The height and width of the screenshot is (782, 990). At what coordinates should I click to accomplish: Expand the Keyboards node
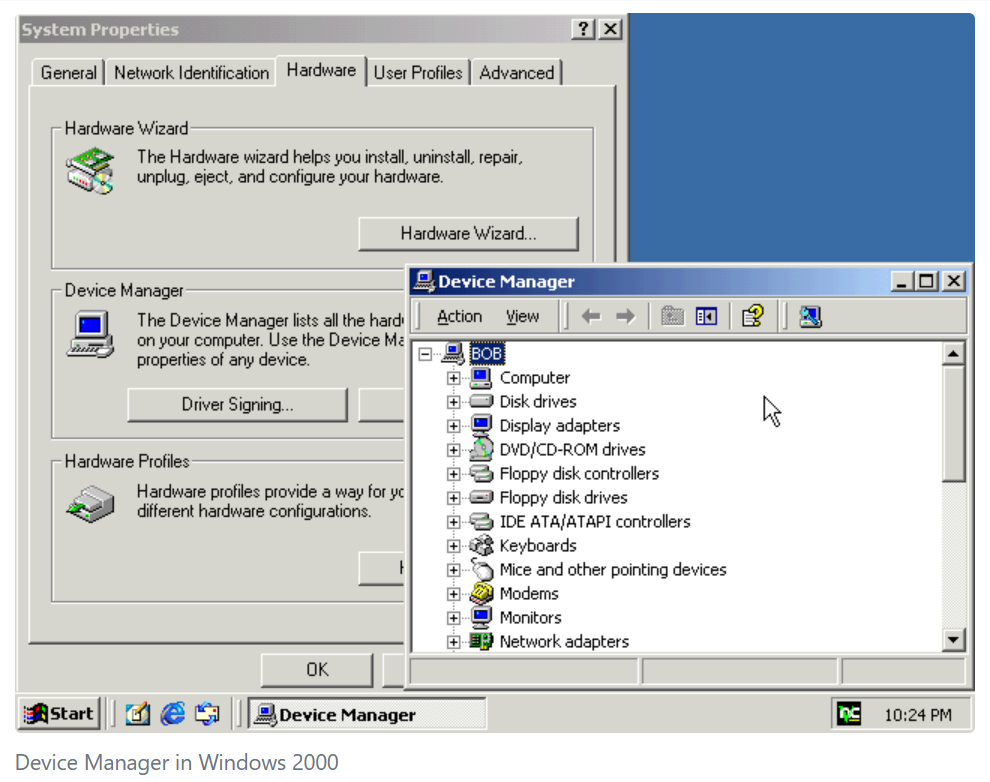point(453,546)
